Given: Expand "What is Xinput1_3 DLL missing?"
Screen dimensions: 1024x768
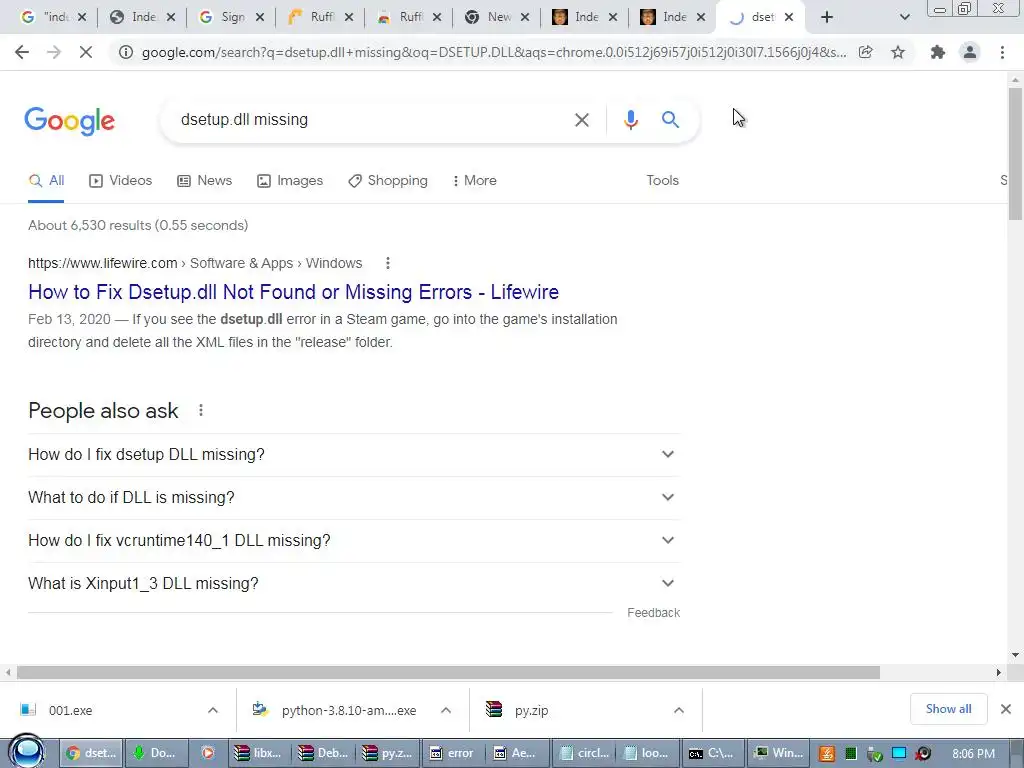Looking at the screenshot, I should coord(354,584).
